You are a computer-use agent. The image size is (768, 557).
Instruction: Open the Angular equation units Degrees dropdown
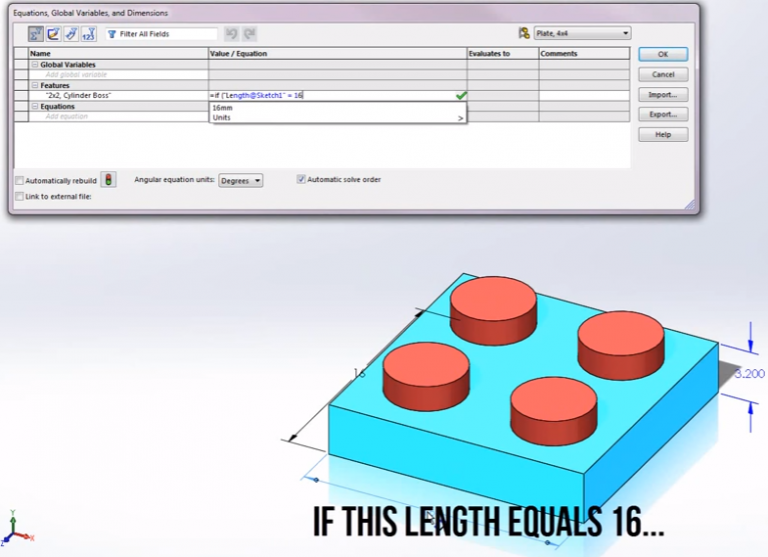(241, 181)
